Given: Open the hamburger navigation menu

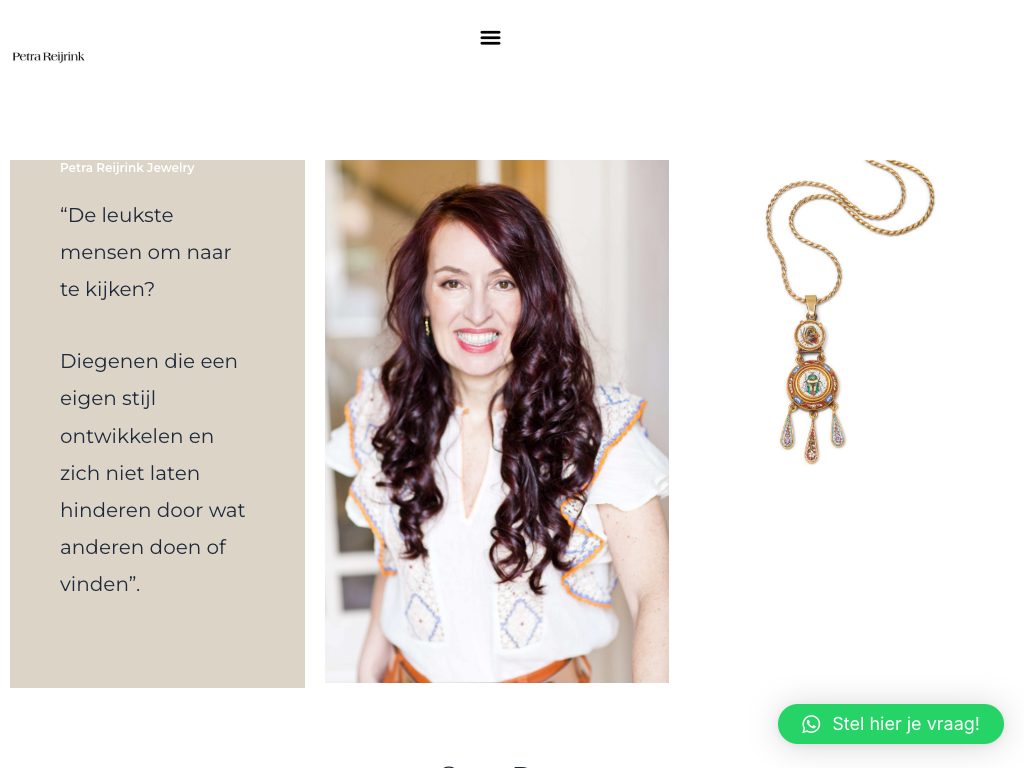Looking at the screenshot, I should pos(490,38).
